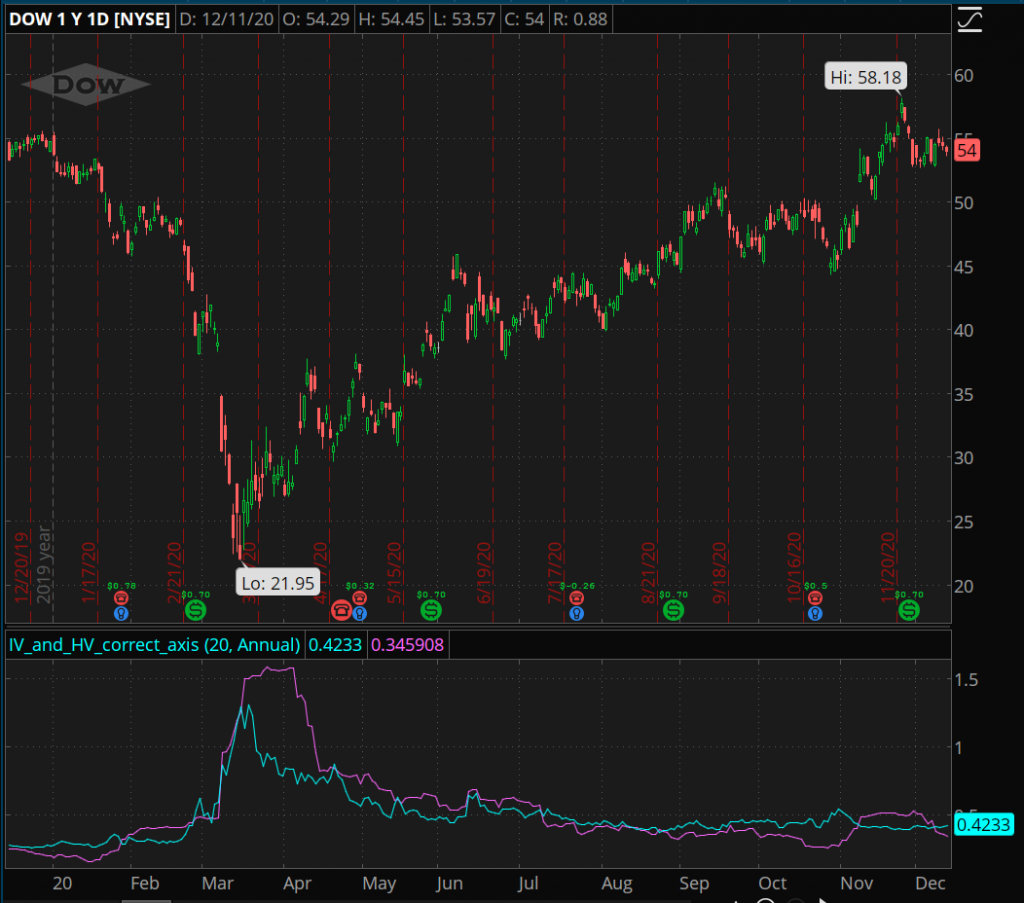Click the C: 54 close value
Image resolution: width=1024 pixels, height=903 pixels.
(524, 19)
